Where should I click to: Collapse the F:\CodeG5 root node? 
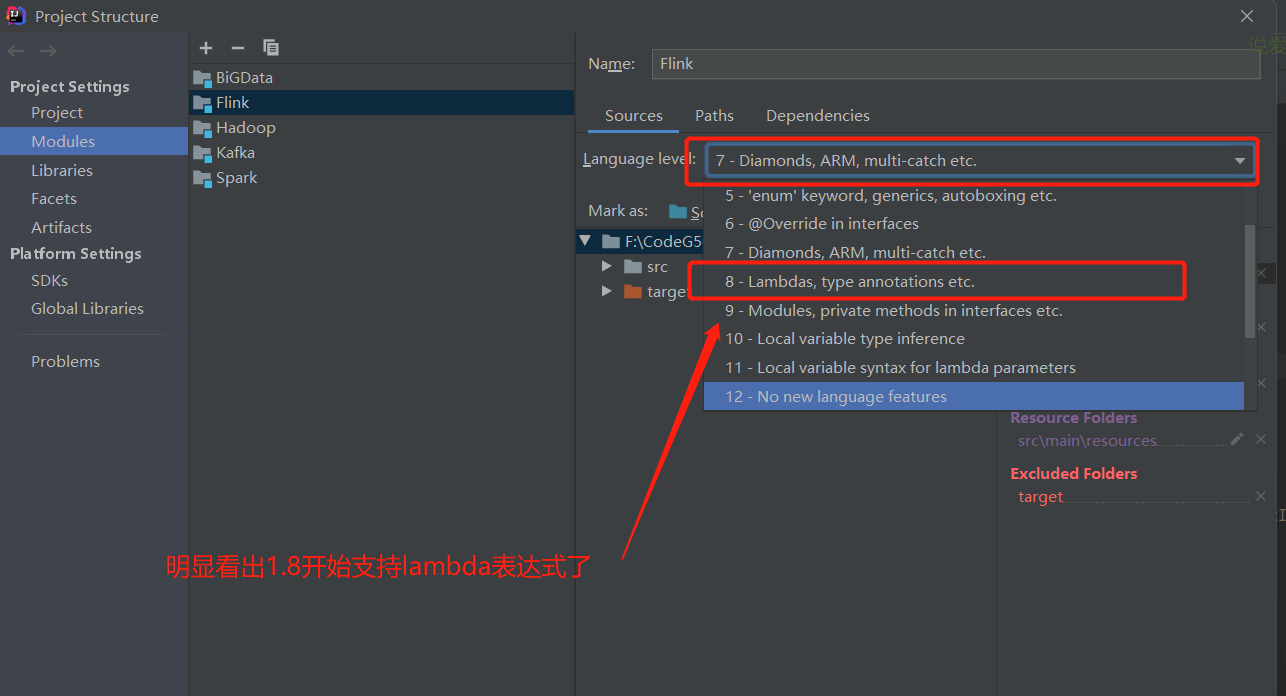pos(586,241)
